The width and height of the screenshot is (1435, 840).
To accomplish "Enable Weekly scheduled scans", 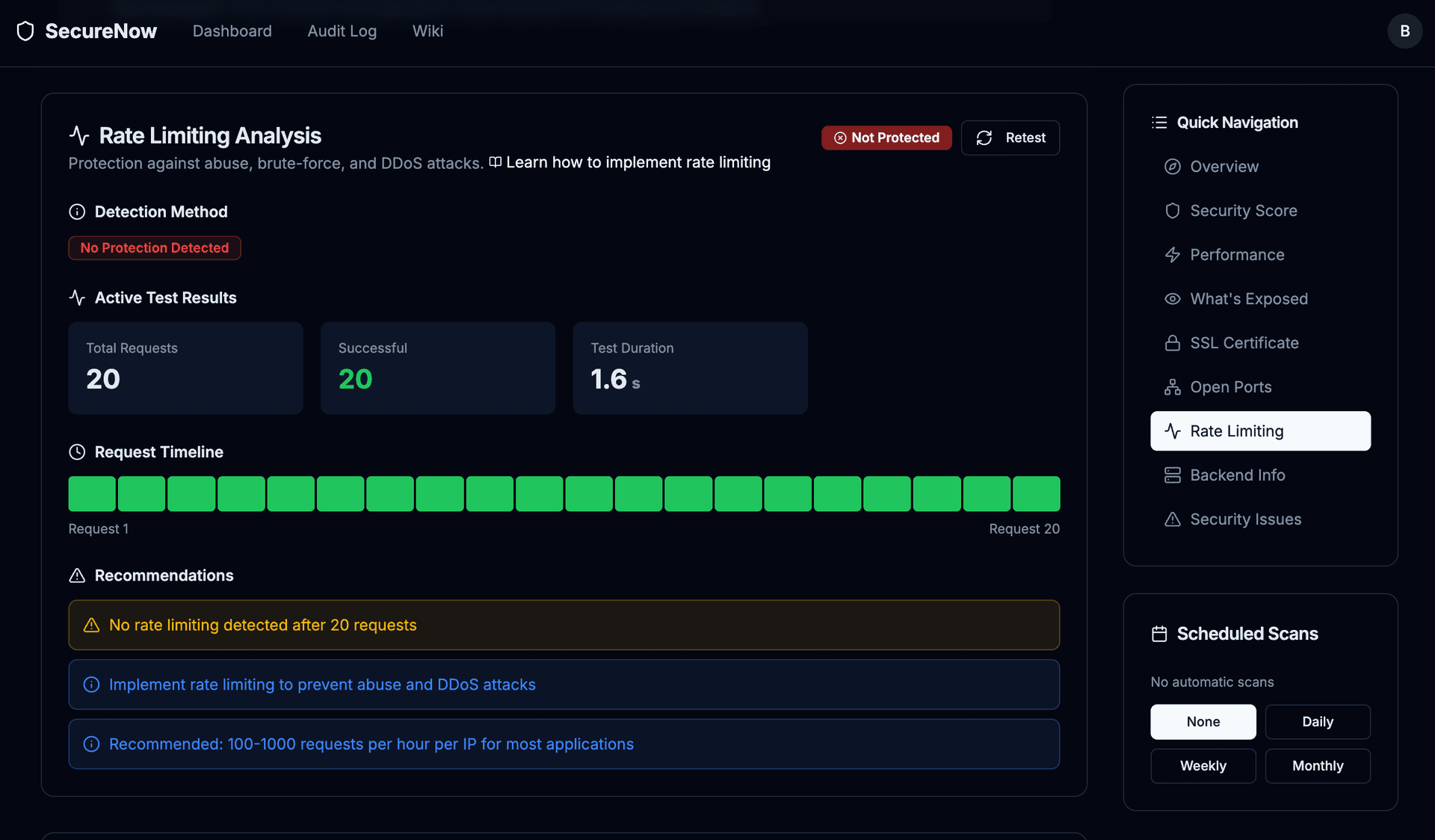I will point(1203,765).
